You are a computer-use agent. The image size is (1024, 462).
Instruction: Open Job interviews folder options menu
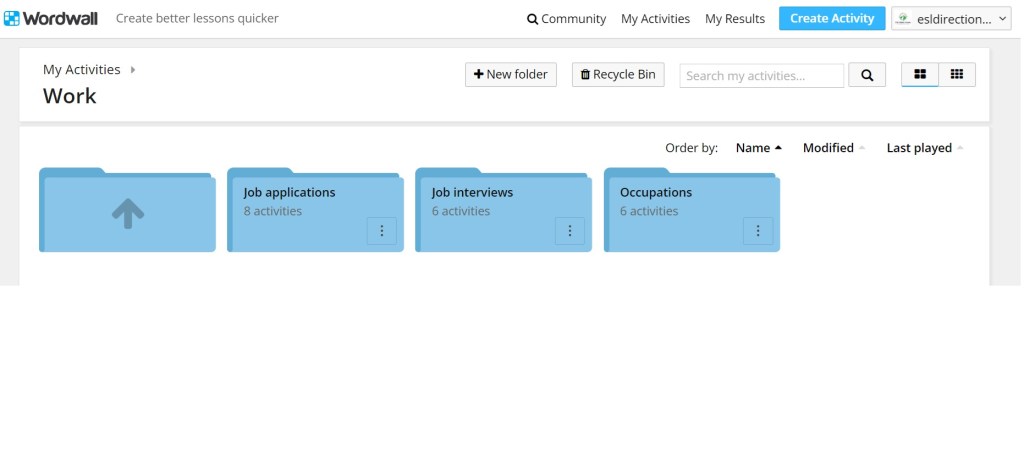click(x=569, y=231)
